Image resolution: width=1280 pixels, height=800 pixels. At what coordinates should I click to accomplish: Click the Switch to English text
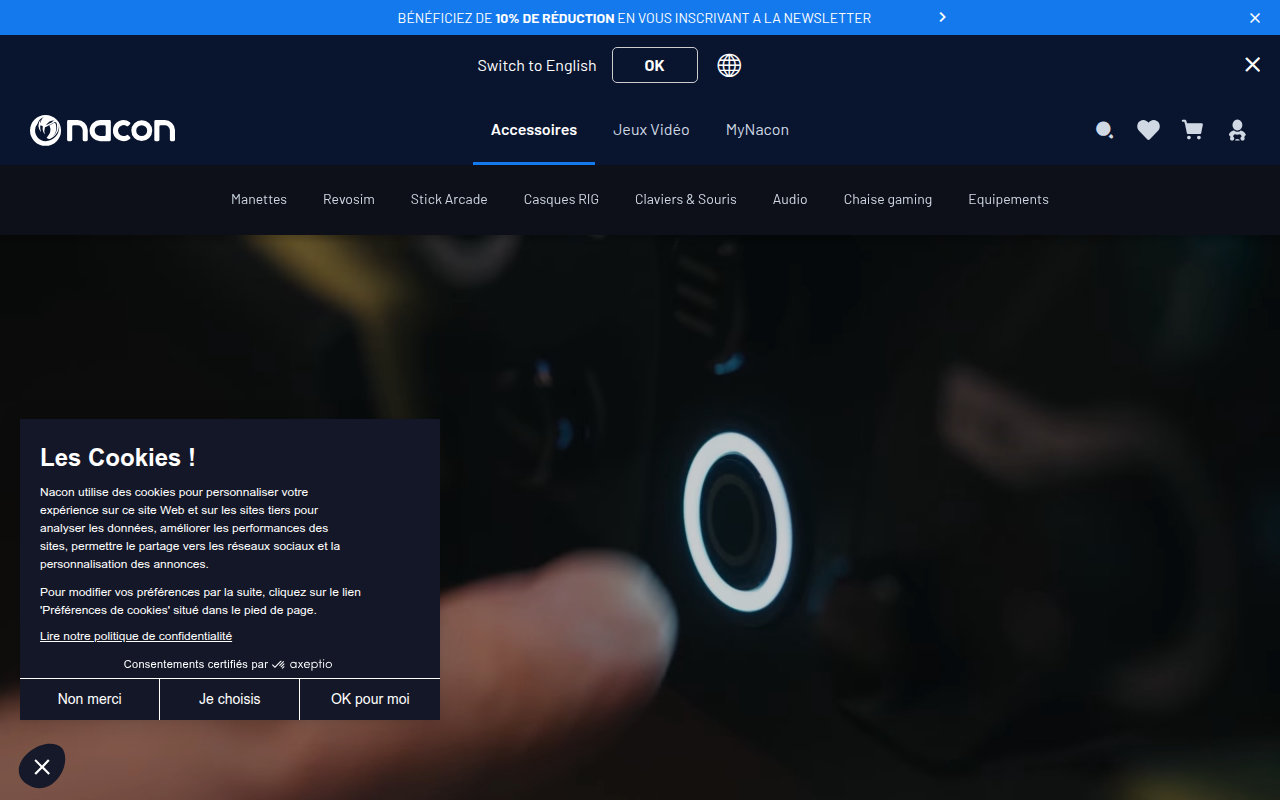tap(537, 65)
